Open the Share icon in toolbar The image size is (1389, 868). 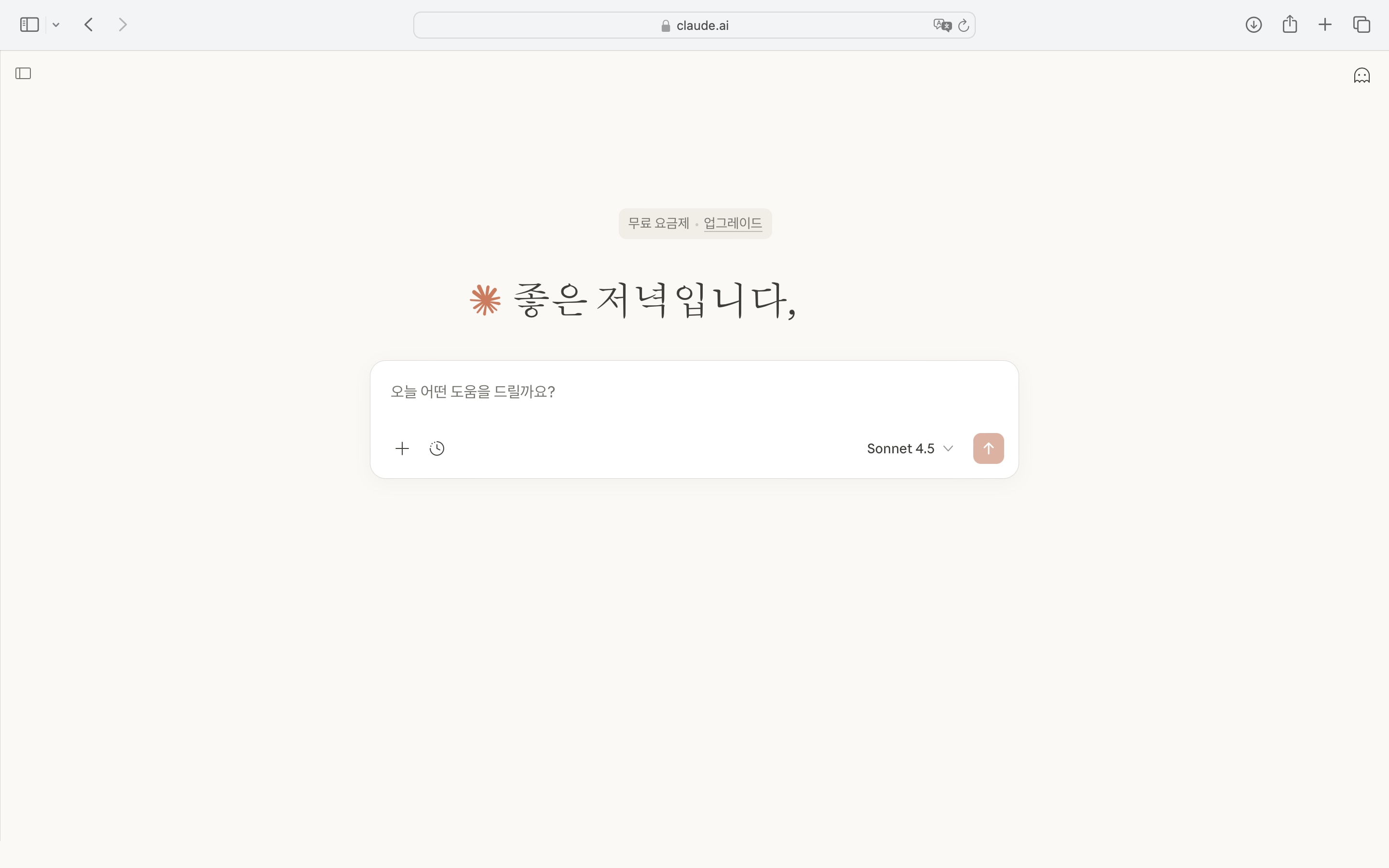coord(1290,24)
